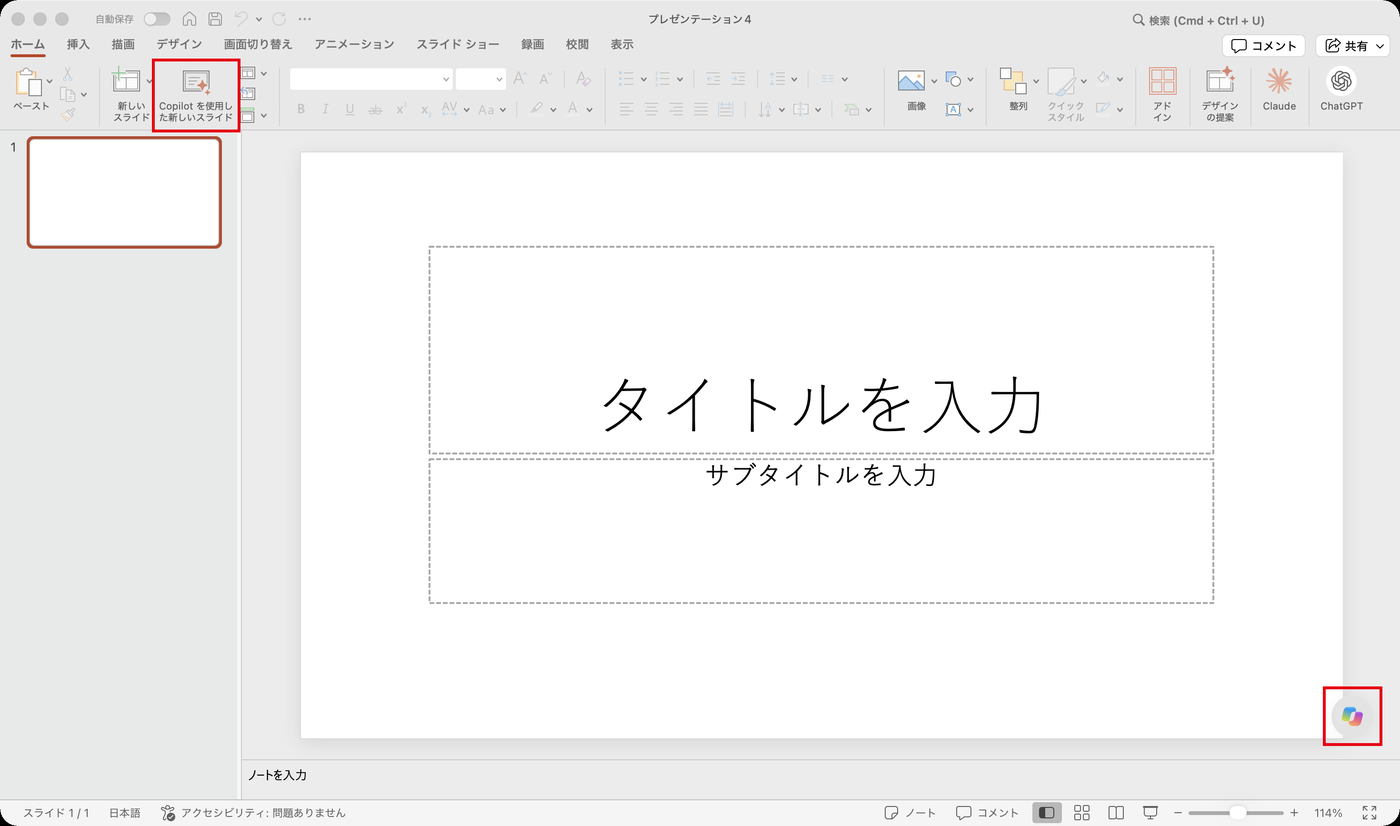Viewport: 1400px width, 826px height.
Task: Switch to the デザイン tab
Action: [x=179, y=44]
